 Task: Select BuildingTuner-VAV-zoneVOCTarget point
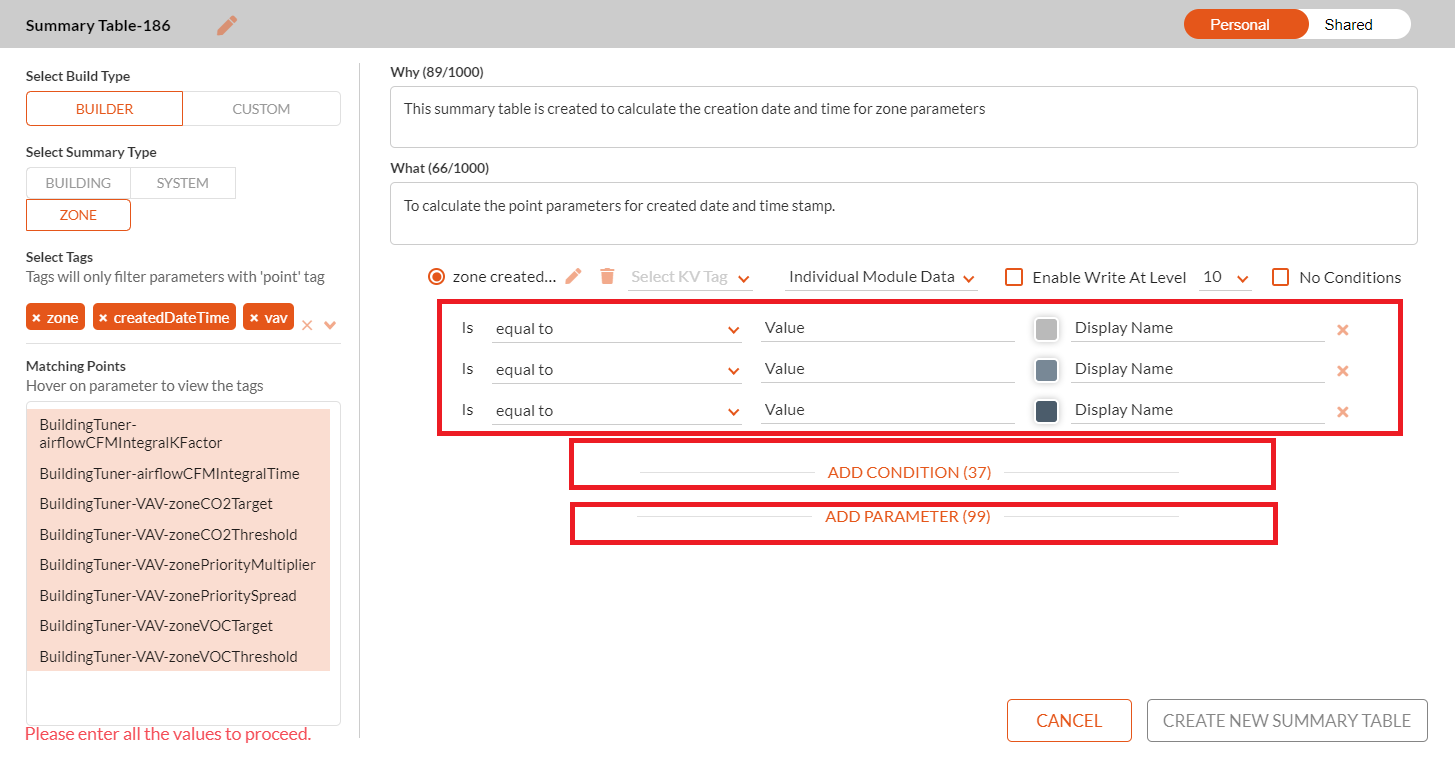coord(178,626)
